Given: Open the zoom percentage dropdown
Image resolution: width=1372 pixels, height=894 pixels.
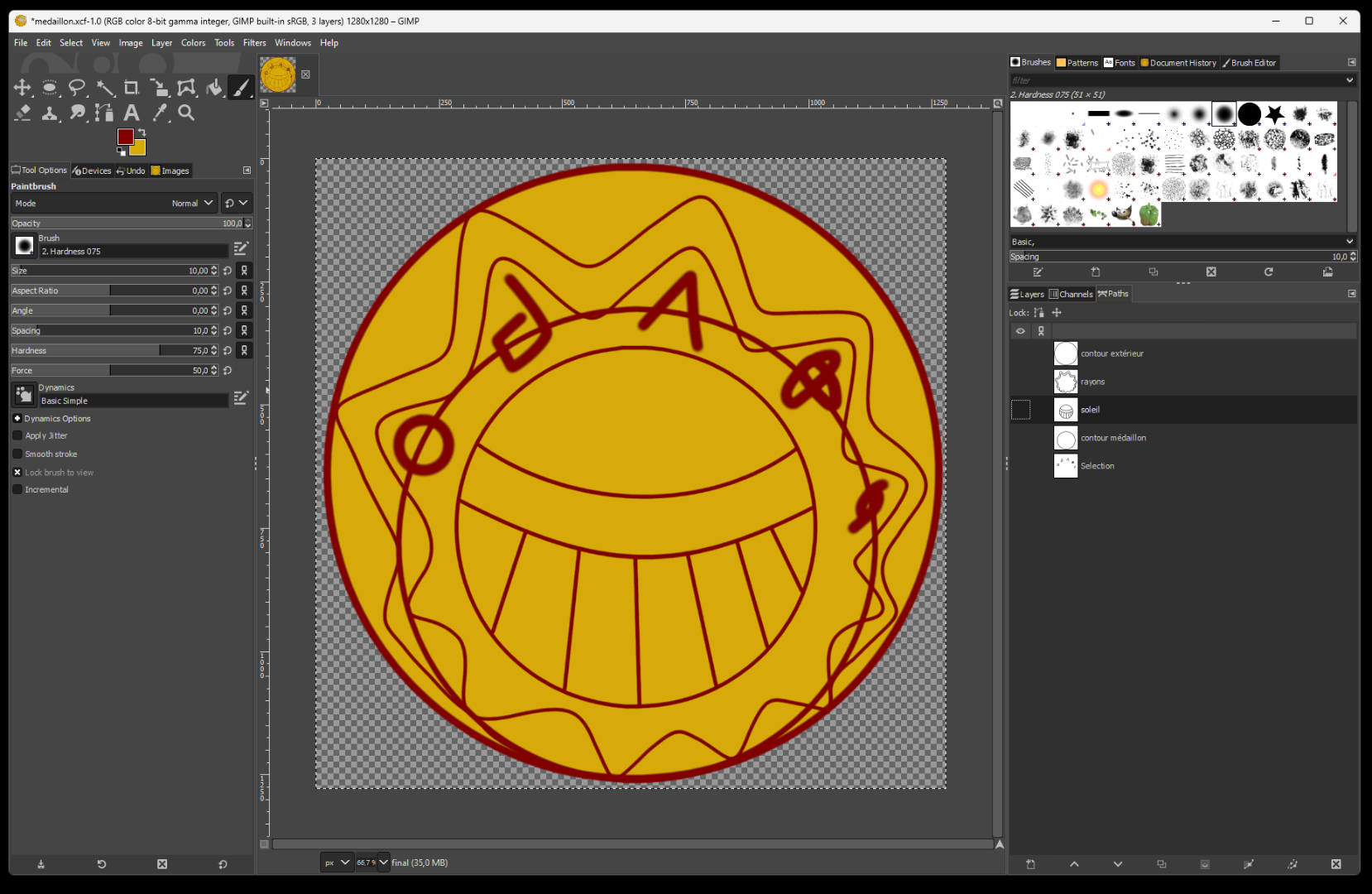Looking at the screenshot, I should tap(383, 863).
